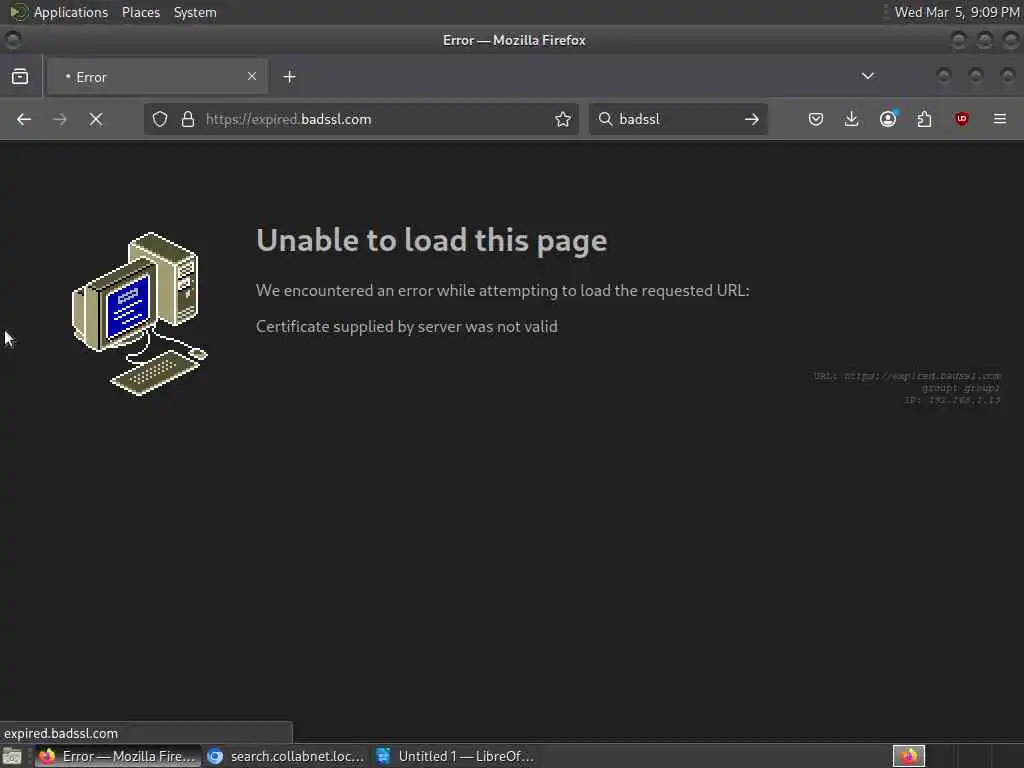Open the Downloads panel
Viewport: 1024px width, 768px height.
coord(852,120)
